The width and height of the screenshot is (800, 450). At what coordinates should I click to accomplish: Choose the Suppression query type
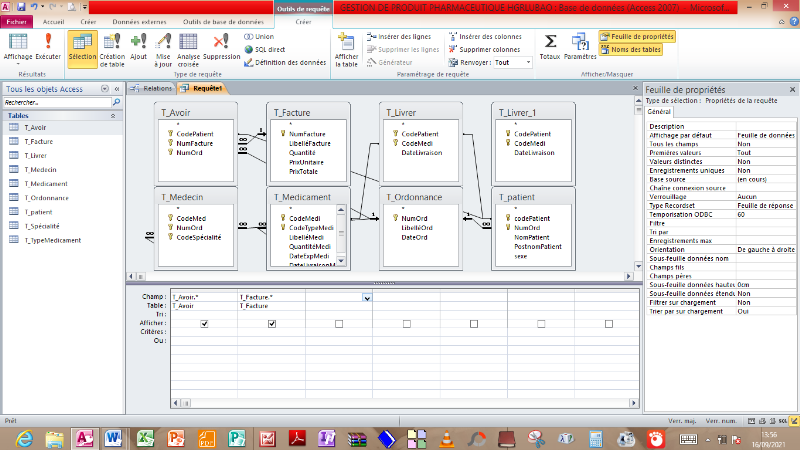click(221, 47)
